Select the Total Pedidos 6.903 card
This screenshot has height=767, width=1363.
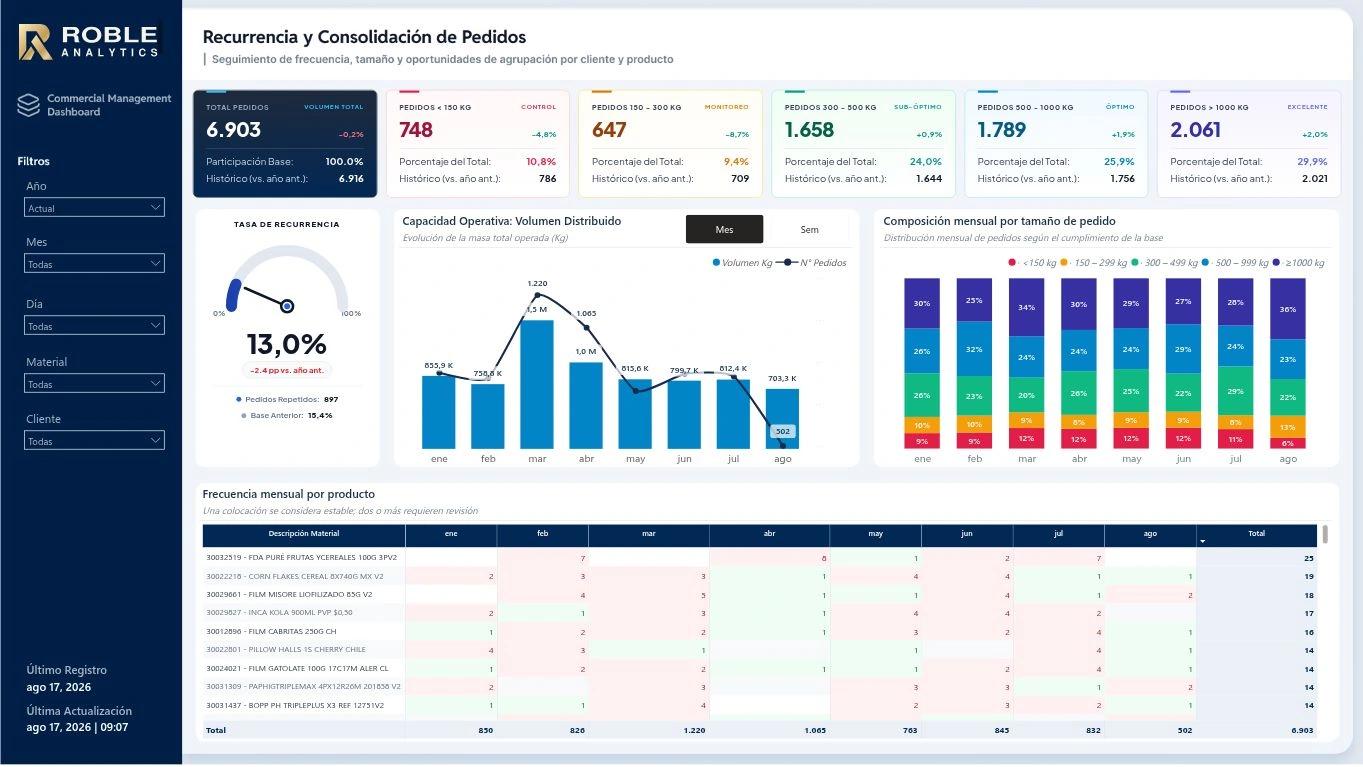285,144
